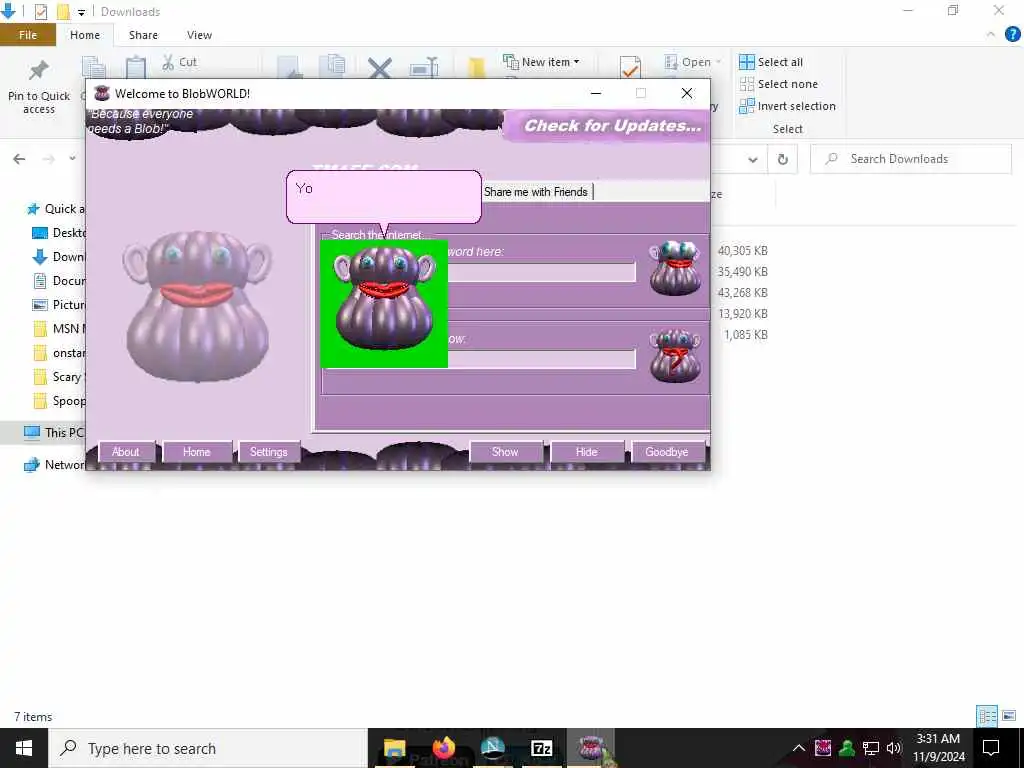The width and height of the screenshot is (1024, 768).
Task: Click the Search Downloads field
Action: (x=911, y=159)
